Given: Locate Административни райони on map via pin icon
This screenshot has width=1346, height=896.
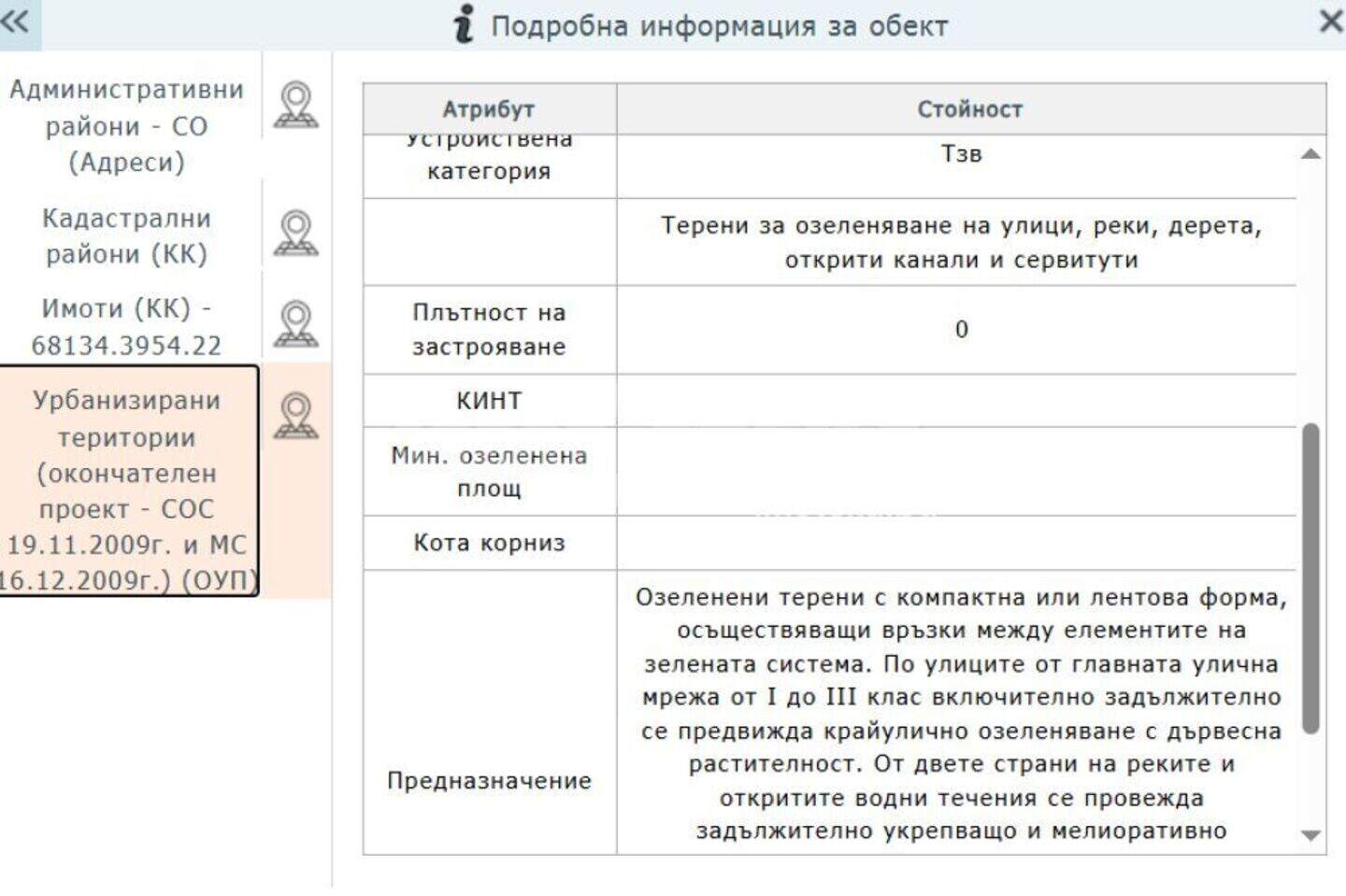Looking at the screenshot, I should tap(295, 105).
